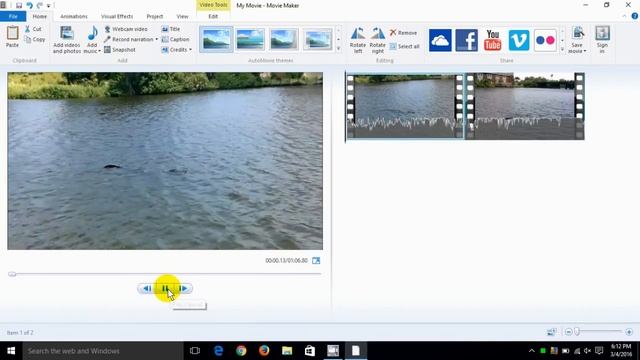
Task: Step to the next frame
Action: tap(183, 289)
